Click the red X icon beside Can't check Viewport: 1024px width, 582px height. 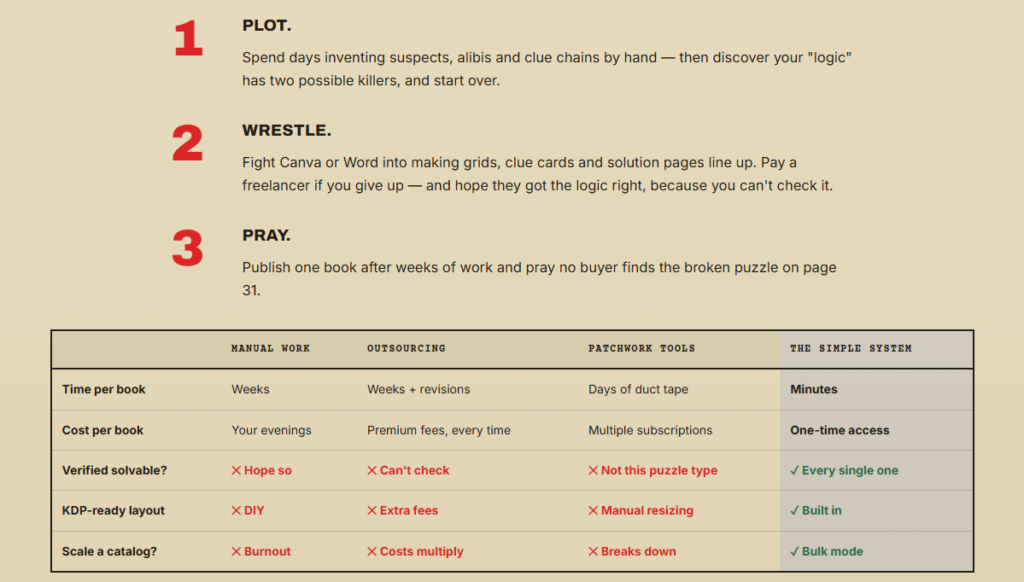tap(372, 470)
